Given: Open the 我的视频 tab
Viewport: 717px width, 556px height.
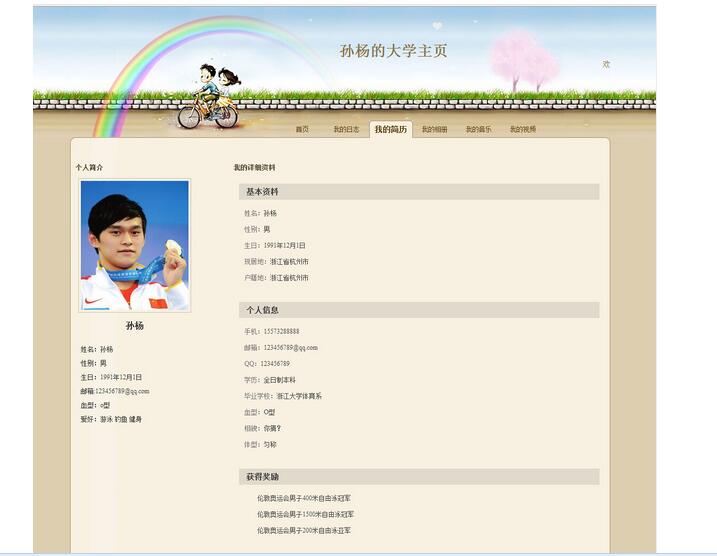Looking at the screenshot, I should pyautogui.click(x=523, y=129).
